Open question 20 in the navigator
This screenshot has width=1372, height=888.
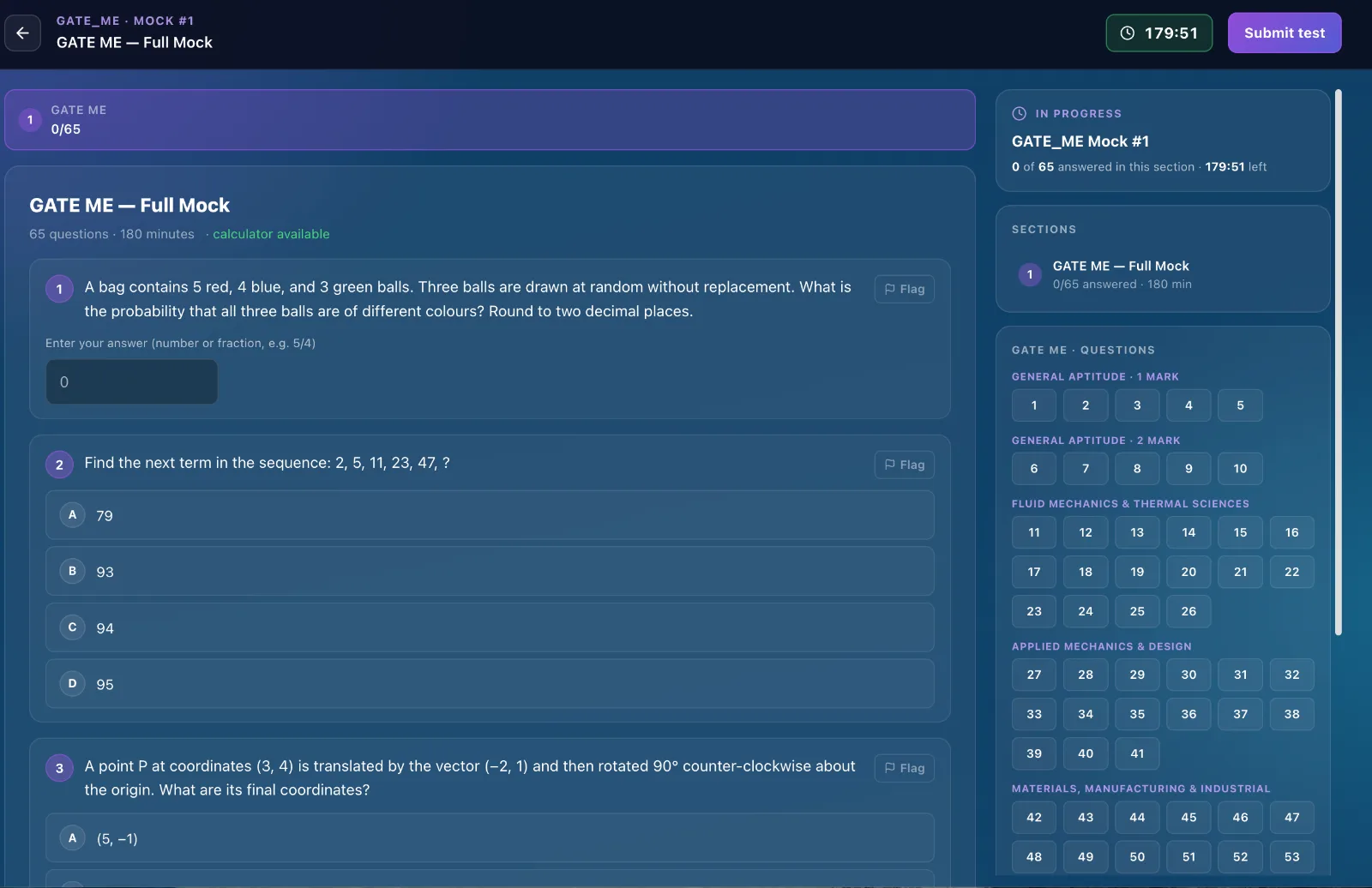pos(1188,572)
